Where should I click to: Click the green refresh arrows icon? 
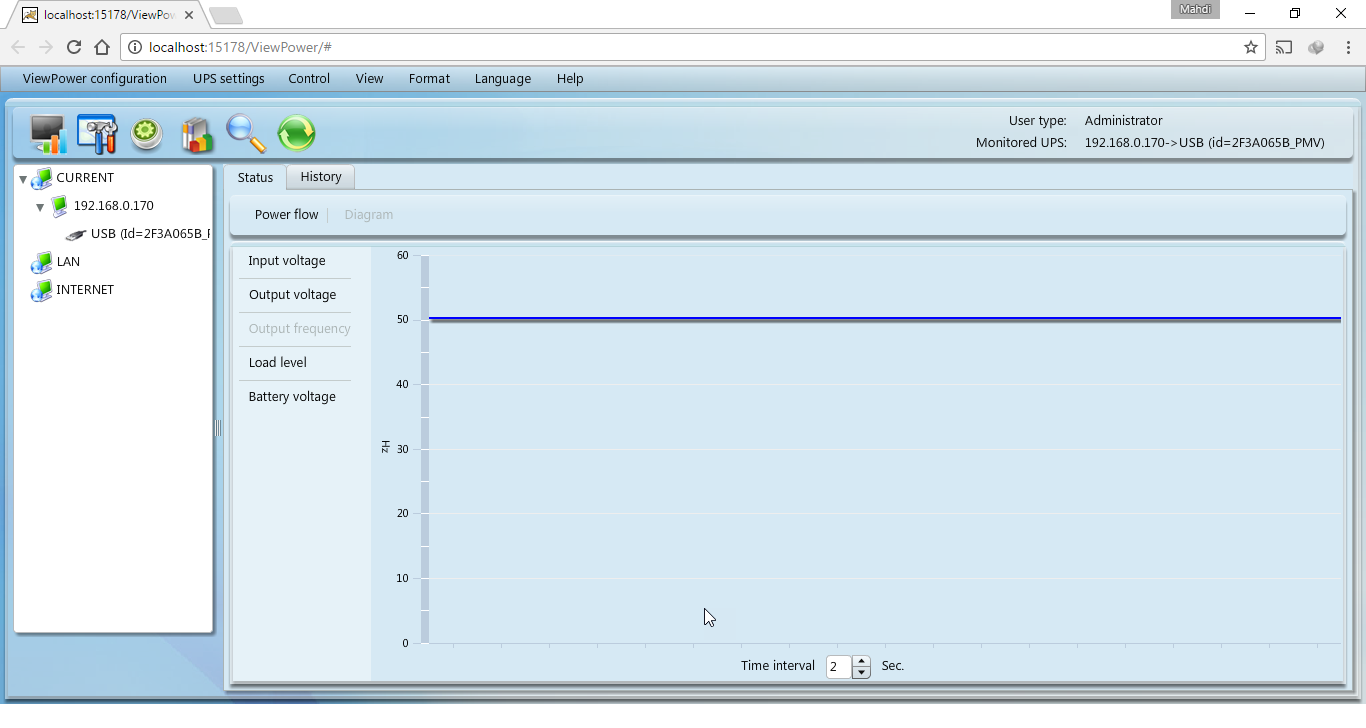296,134
